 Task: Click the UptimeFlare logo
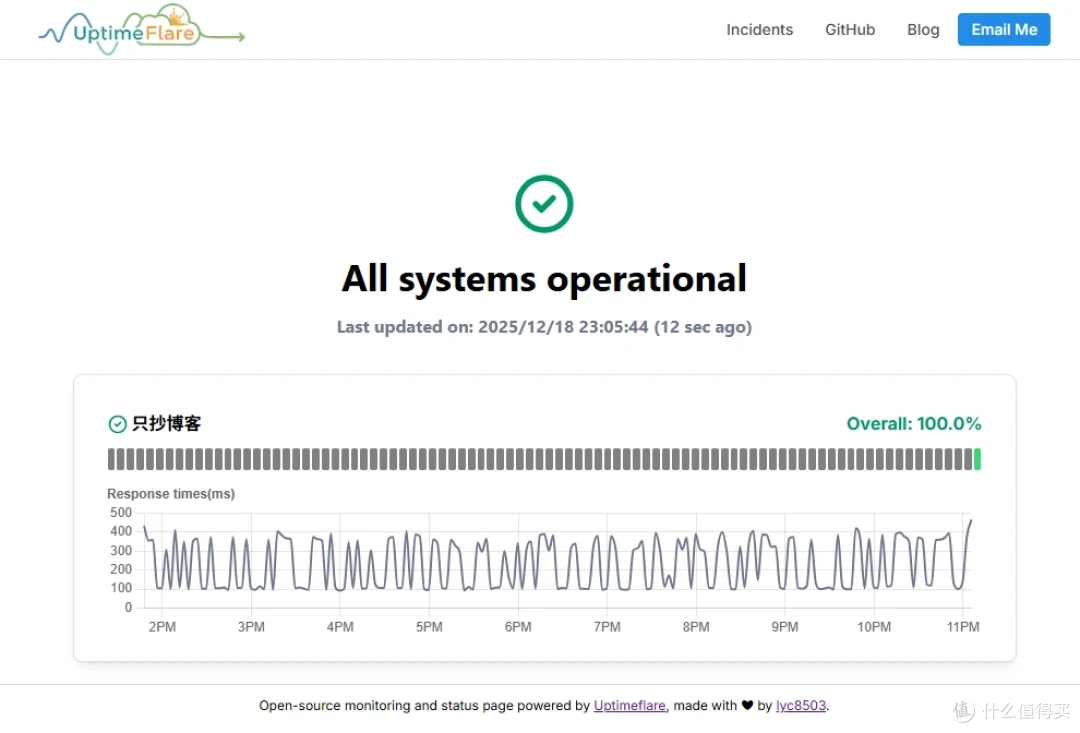pyautogui.click(x=142, y=30)
